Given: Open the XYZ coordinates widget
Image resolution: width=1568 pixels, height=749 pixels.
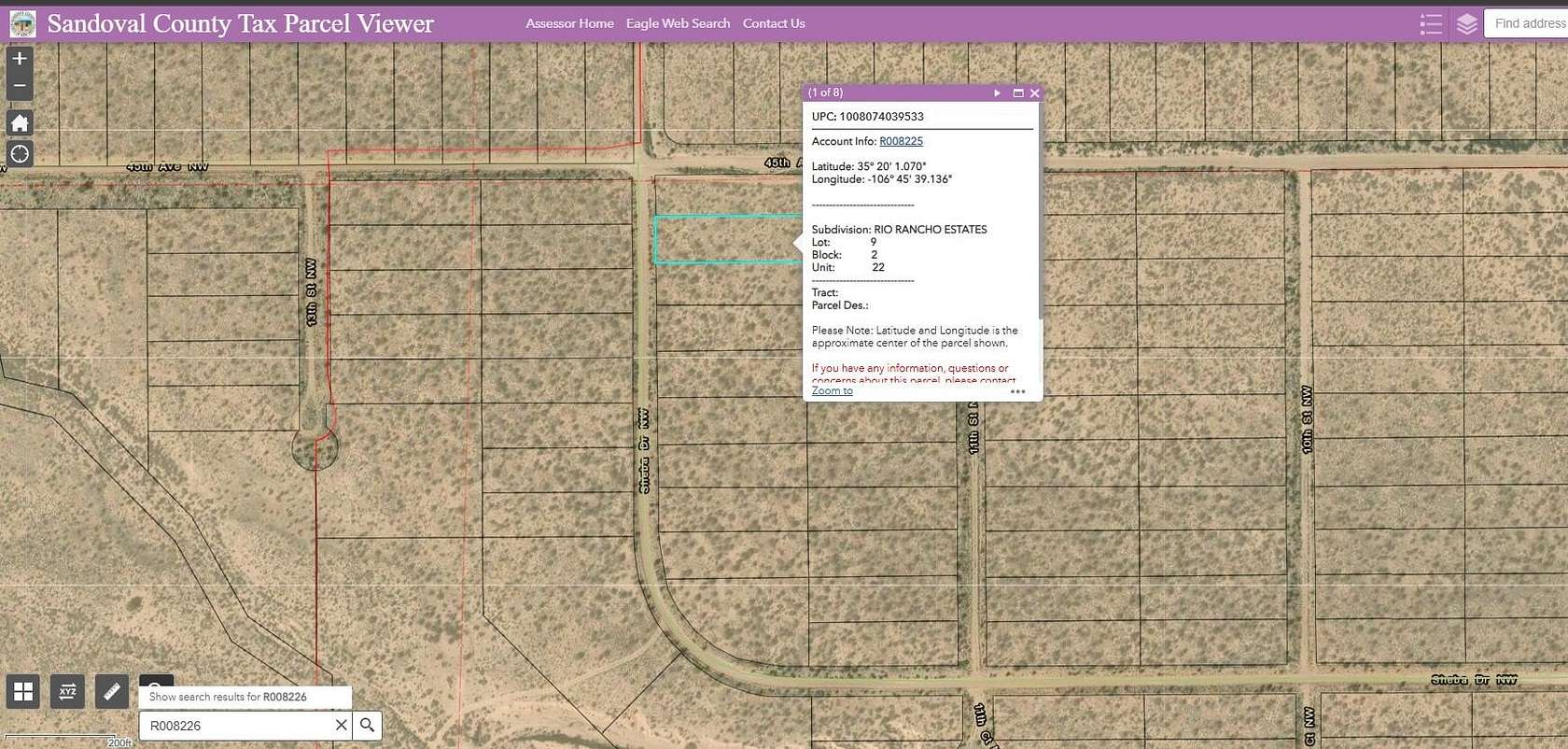Looking at the screenshot, I should point(67,691).
